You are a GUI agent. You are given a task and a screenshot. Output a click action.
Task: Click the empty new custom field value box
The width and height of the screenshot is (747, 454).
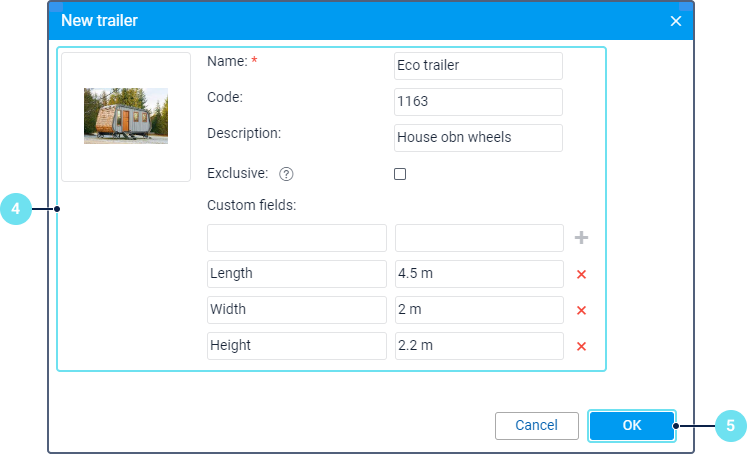click(478, 238)
